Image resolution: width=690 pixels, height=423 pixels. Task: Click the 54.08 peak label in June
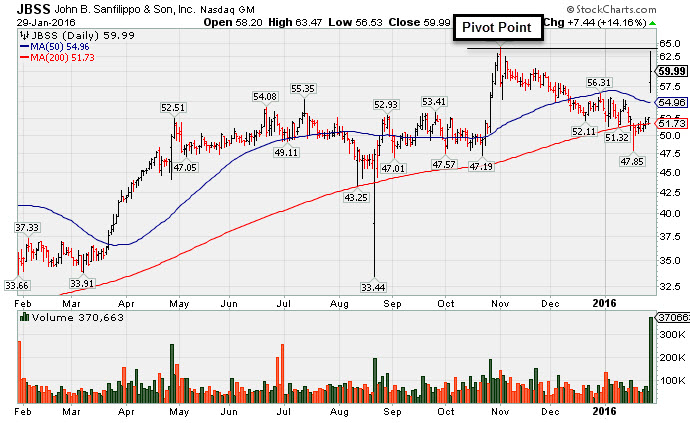(x=265, y=96)
